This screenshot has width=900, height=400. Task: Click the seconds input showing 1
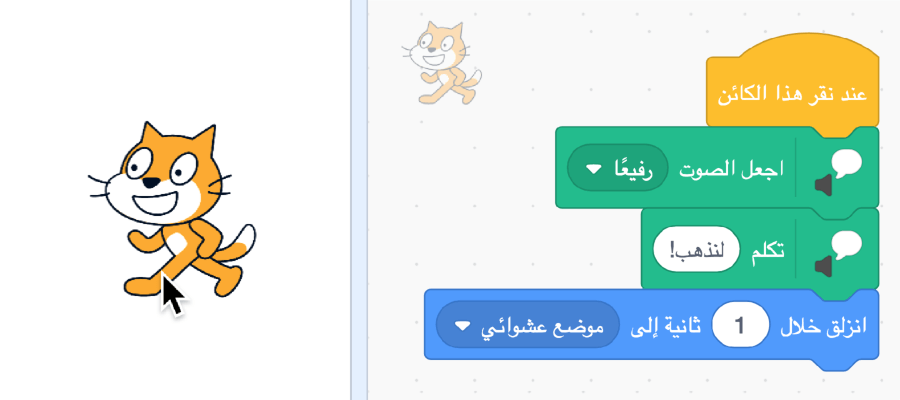click(740, 325)
